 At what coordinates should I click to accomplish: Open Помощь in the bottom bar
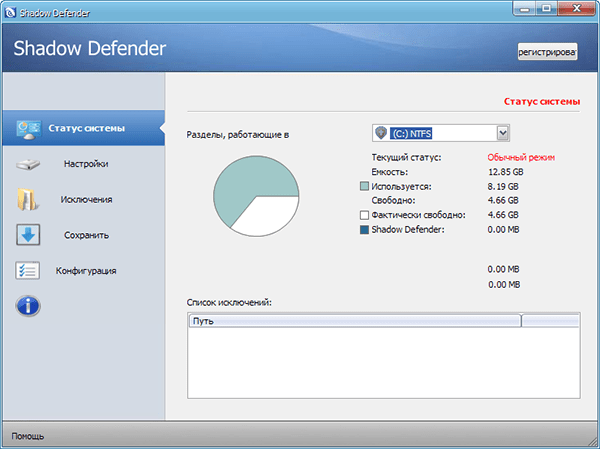[28, 436]
